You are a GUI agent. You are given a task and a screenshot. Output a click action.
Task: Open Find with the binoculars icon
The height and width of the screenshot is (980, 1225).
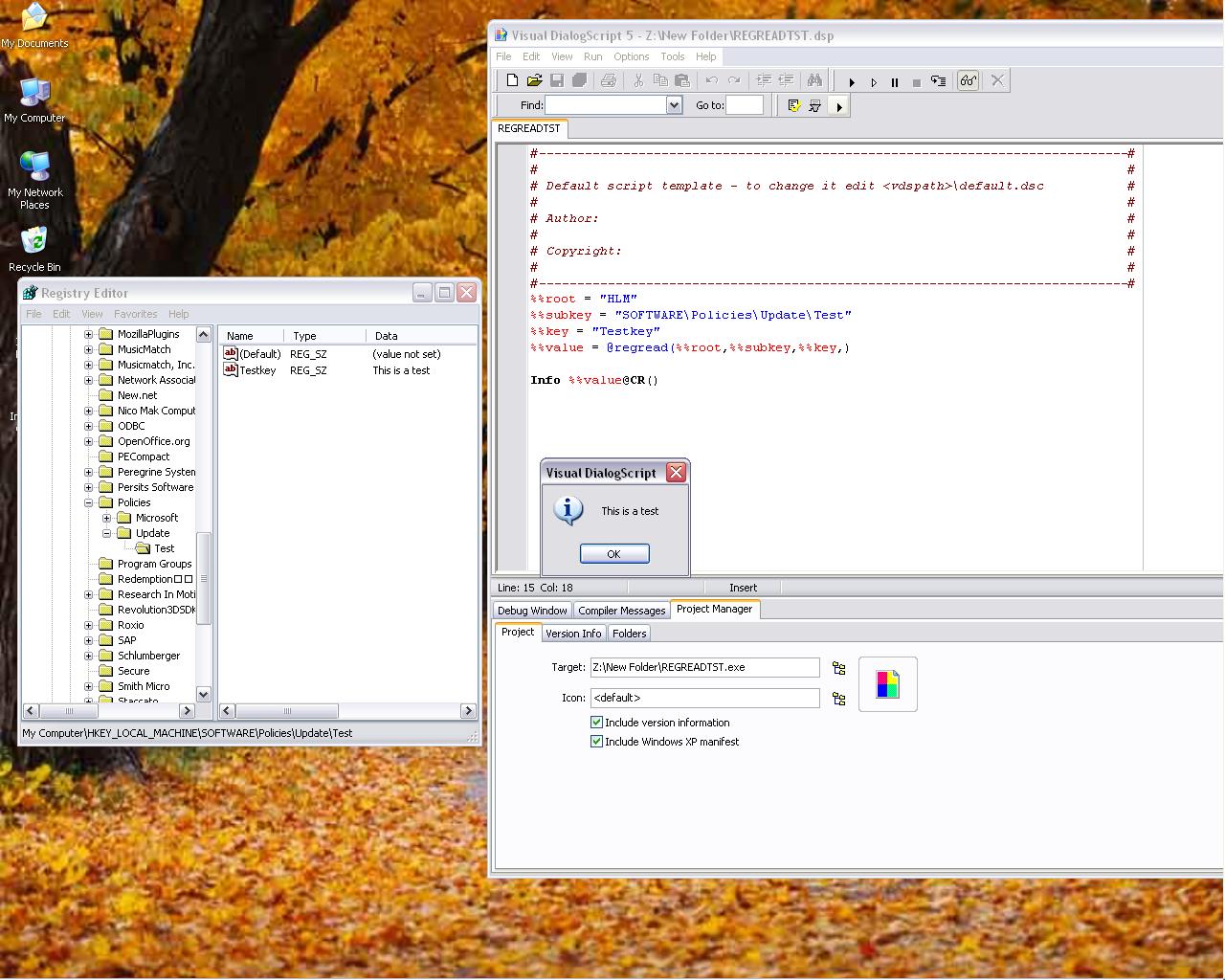814,81
